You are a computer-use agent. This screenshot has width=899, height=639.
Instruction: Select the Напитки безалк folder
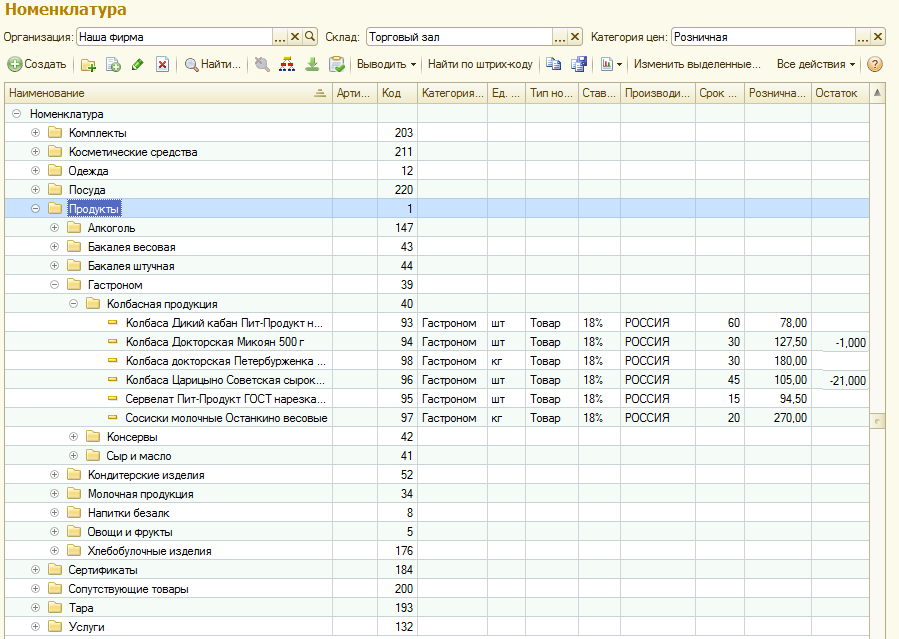pyautogui.click(x=437, y=512)
